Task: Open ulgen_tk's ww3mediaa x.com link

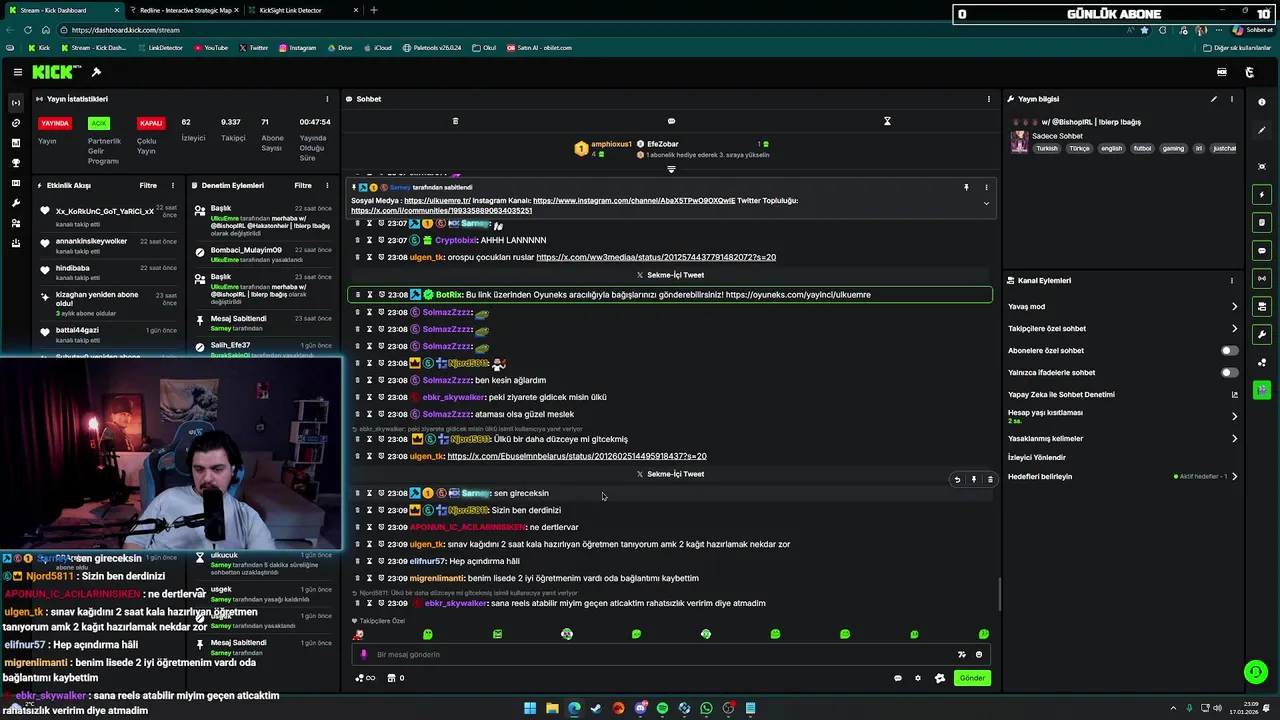Action: [x=656, y=258]
